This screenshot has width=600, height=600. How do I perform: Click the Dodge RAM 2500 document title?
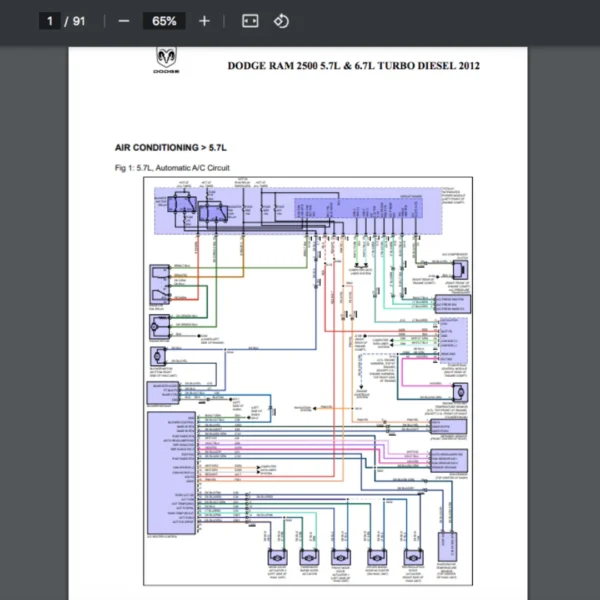[353, 66]
